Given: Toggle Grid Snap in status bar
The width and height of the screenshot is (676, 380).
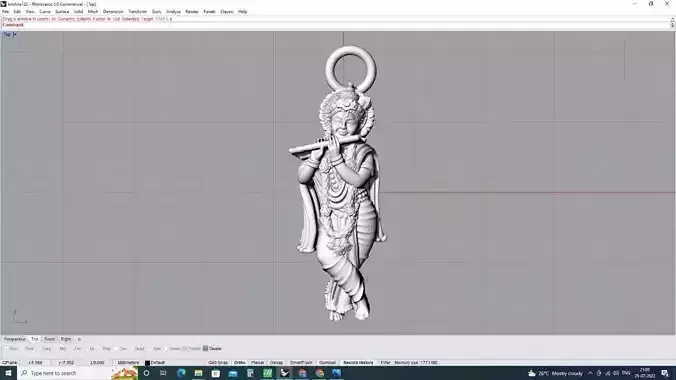Looking at the screenshot, I should [x=218, y=363].
